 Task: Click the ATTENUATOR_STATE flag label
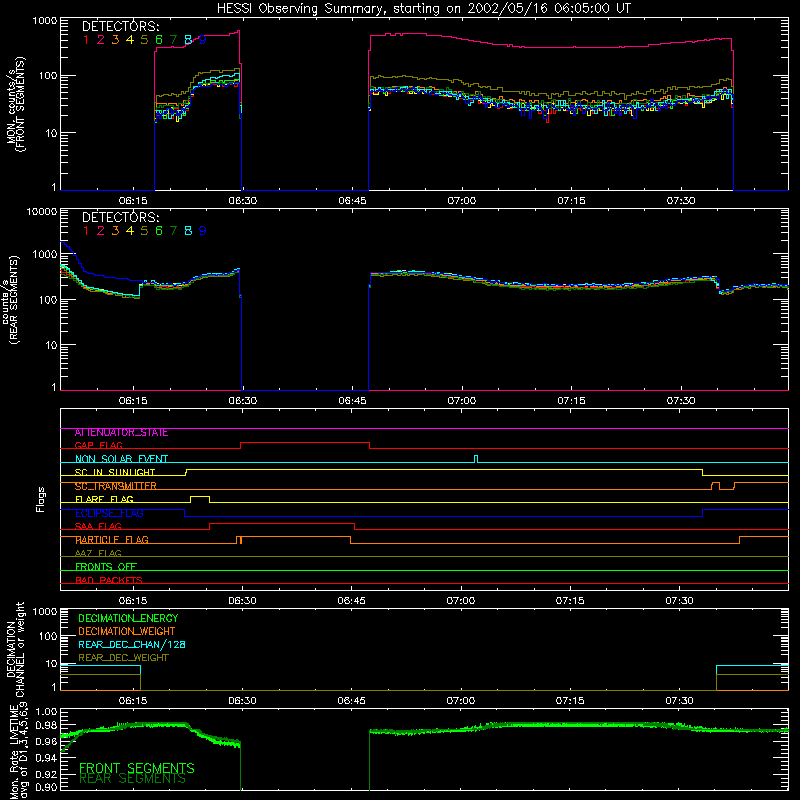121,433
